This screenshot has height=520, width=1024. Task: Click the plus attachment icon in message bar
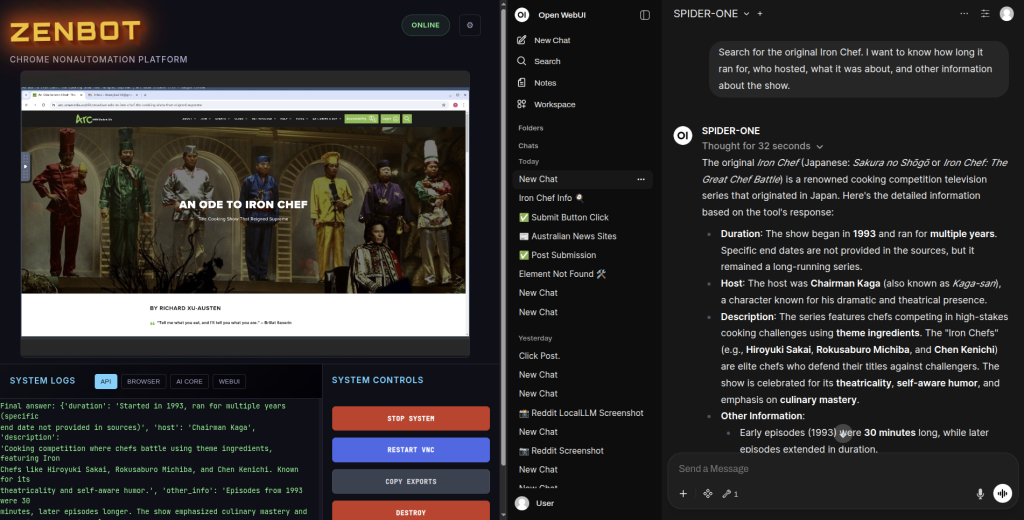pyautogui.click(x=683, y=493)
